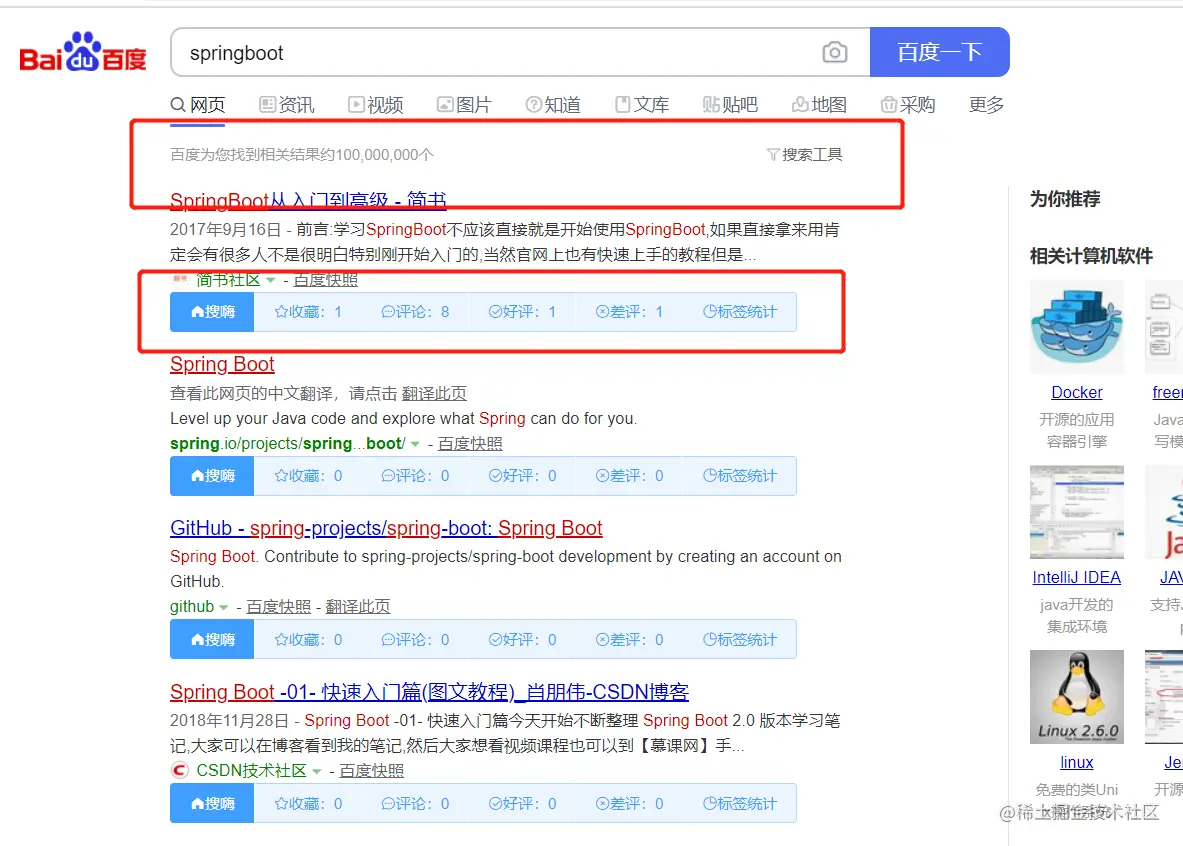Click the IntelliJ IDEA thumbnail
The image size is (1183, 846).
[x=1077, y=512]
